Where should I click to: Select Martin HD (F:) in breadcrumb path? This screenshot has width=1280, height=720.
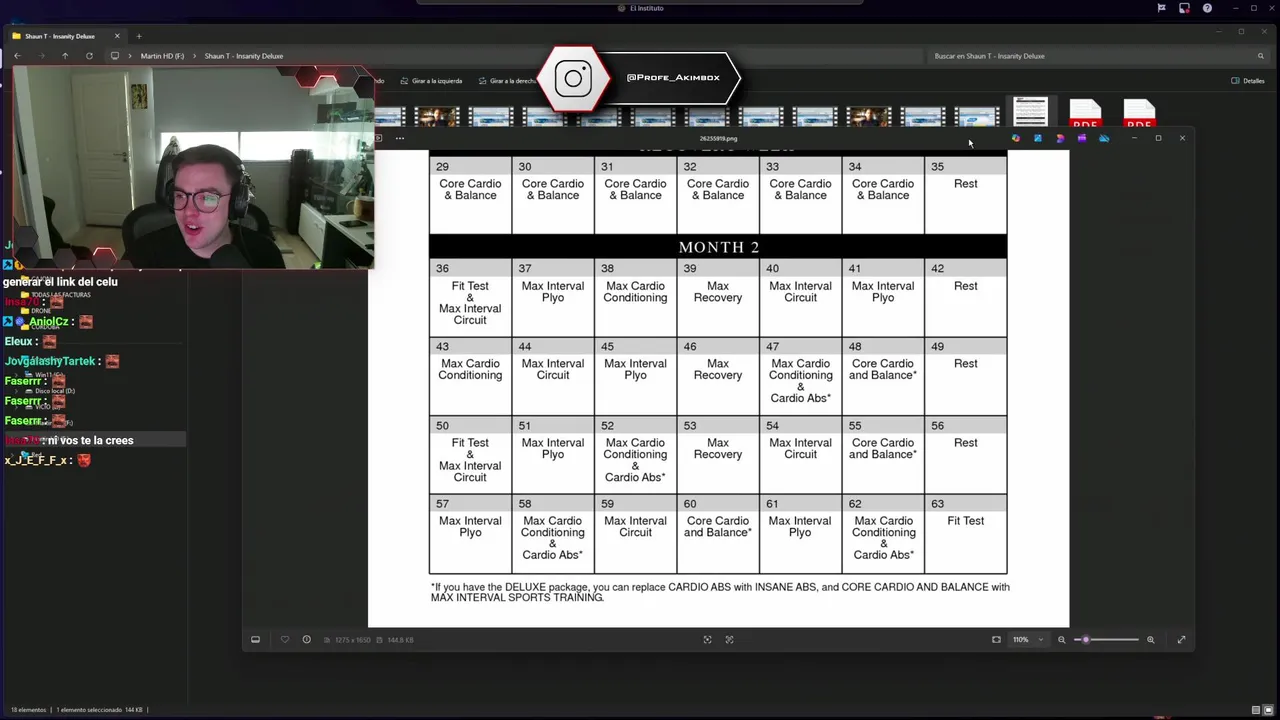[162, 56]
